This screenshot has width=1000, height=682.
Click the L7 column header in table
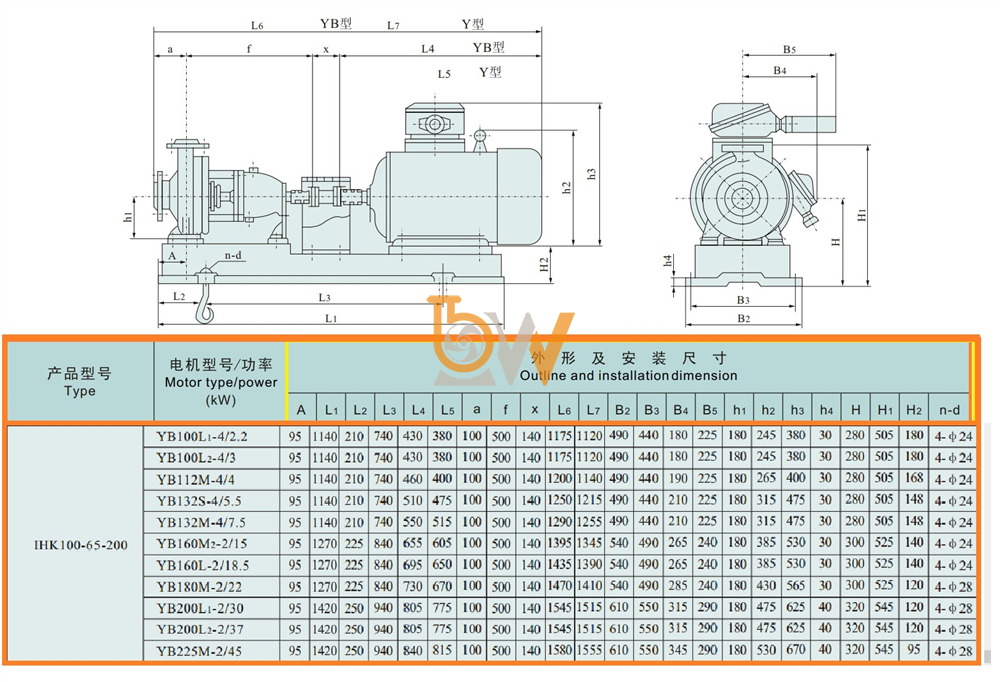click(593, 410)
